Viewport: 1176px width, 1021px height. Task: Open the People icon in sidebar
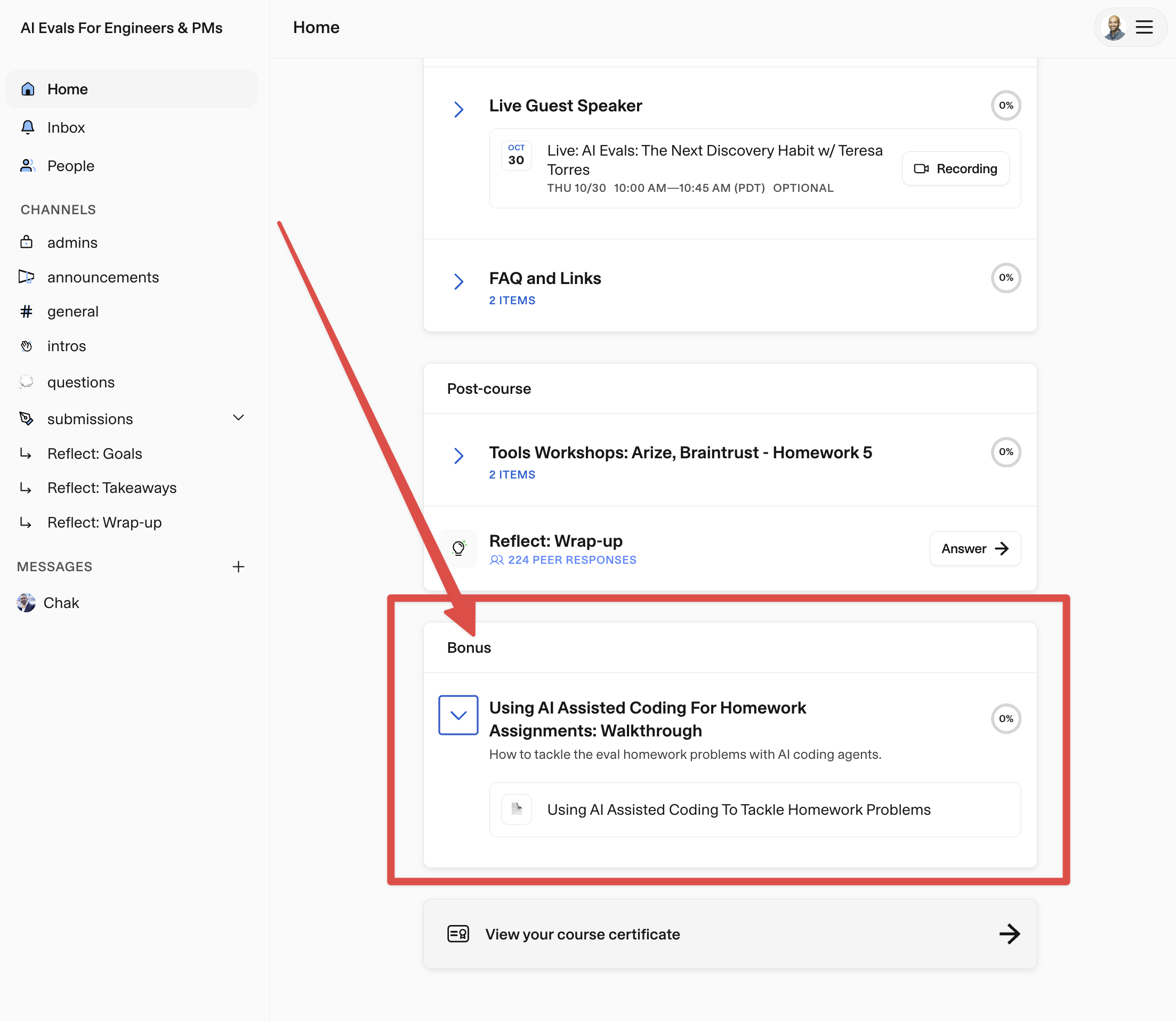[x=27, y=166]
